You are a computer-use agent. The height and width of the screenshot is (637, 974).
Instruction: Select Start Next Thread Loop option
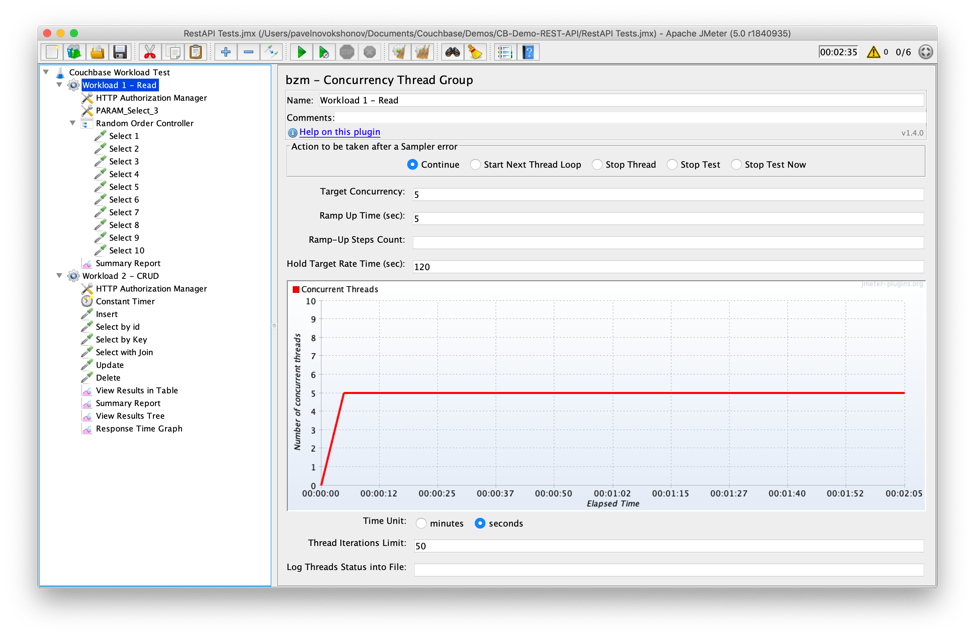pos(475,165)
